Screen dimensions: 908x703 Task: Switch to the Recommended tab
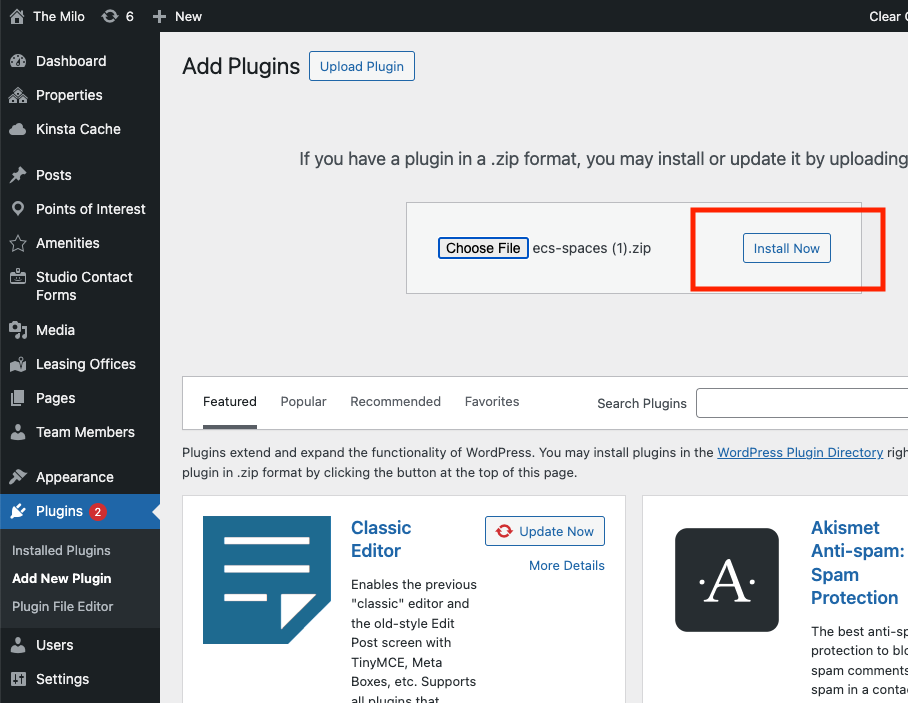point(395,402)
